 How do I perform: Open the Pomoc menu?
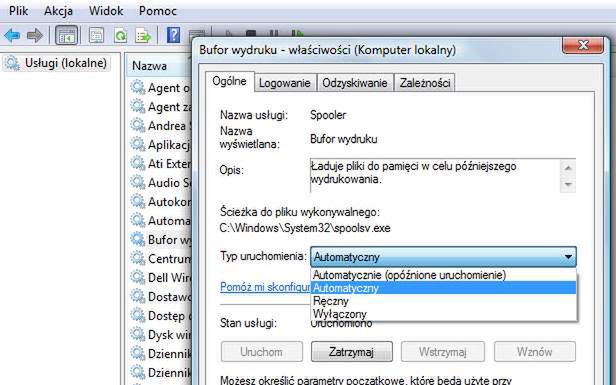point(158,11)
